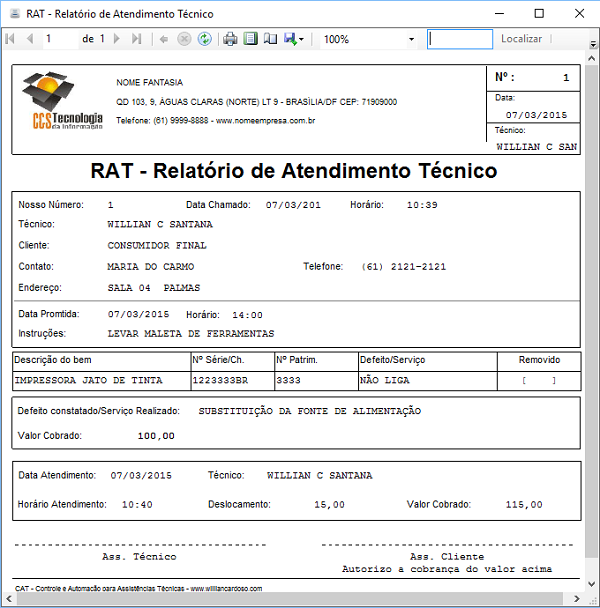Minimize the RAT report window
The height and width of the screenshot is (608, 600).
(500, 14)
